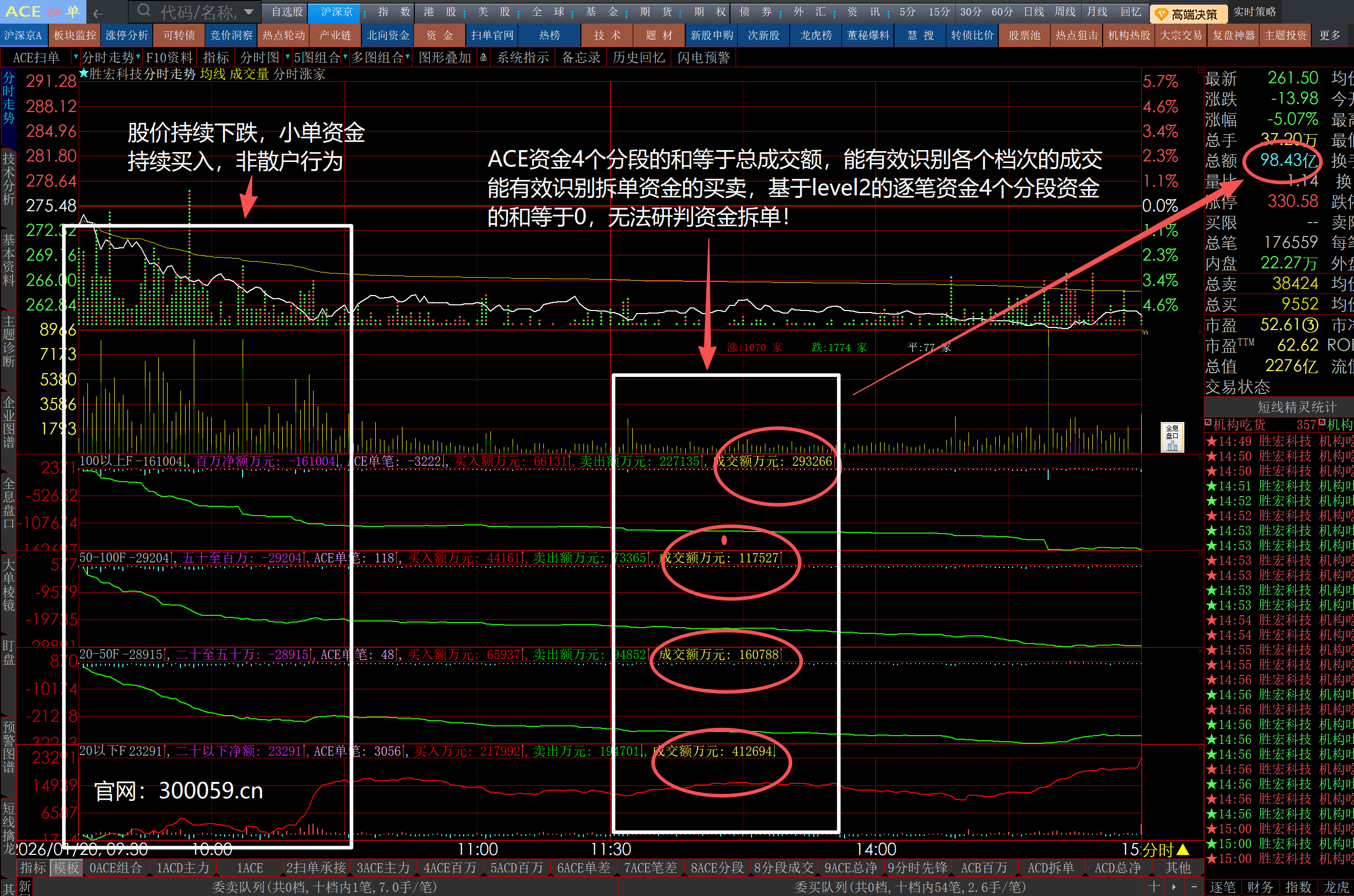Expand the 分时走势 dropdown arrow
Screen dimensions: 1354x896
(138, 57)
